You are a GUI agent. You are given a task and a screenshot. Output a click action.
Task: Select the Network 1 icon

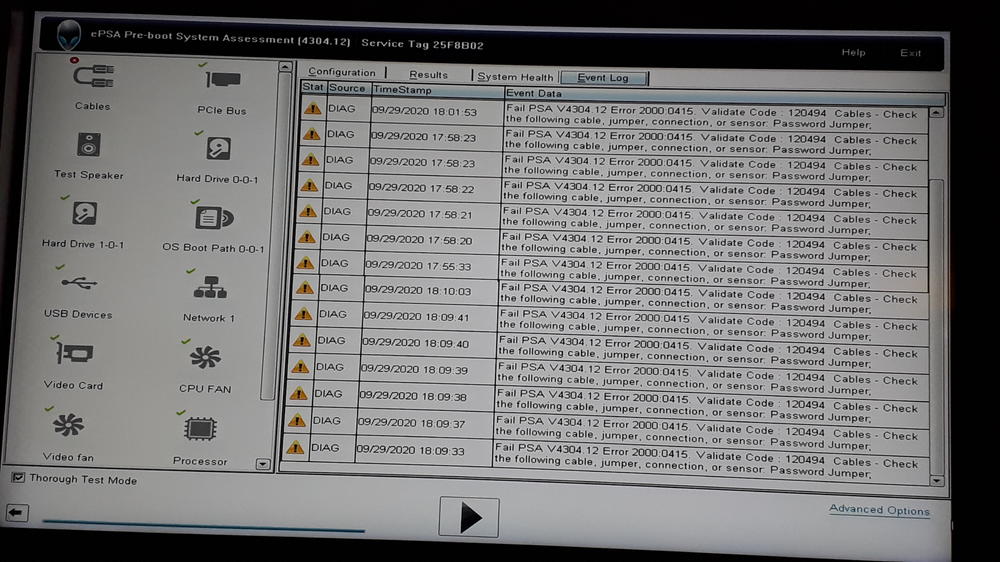point(210,290)
